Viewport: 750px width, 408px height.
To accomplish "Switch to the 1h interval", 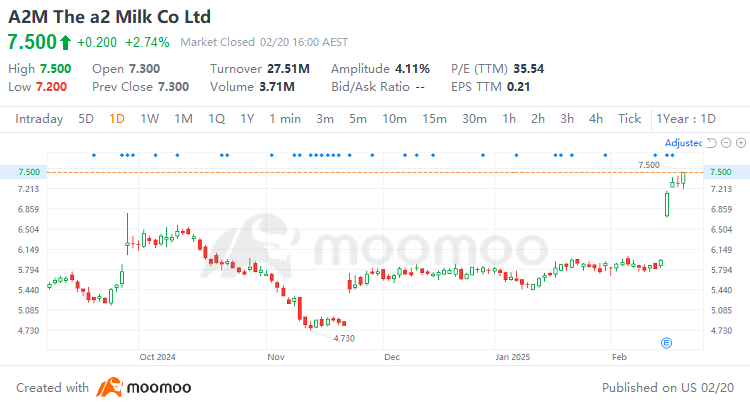I will tap(509, 119).
